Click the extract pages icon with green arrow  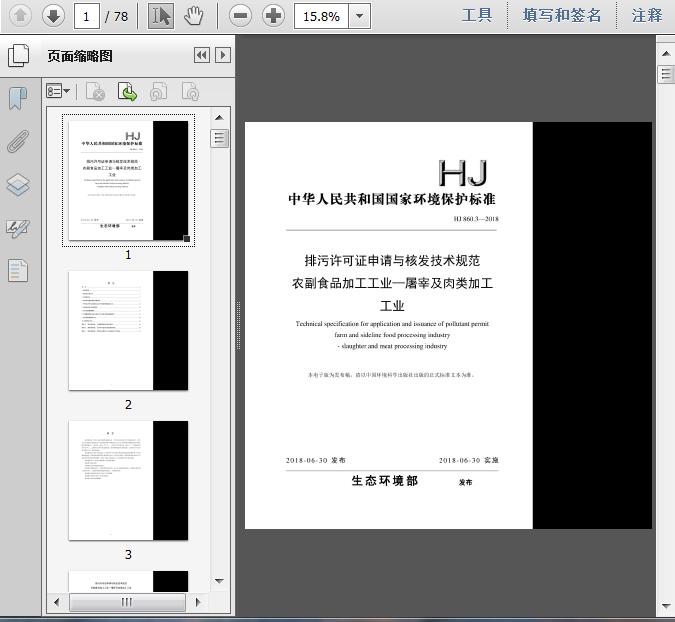click(127, 92)
